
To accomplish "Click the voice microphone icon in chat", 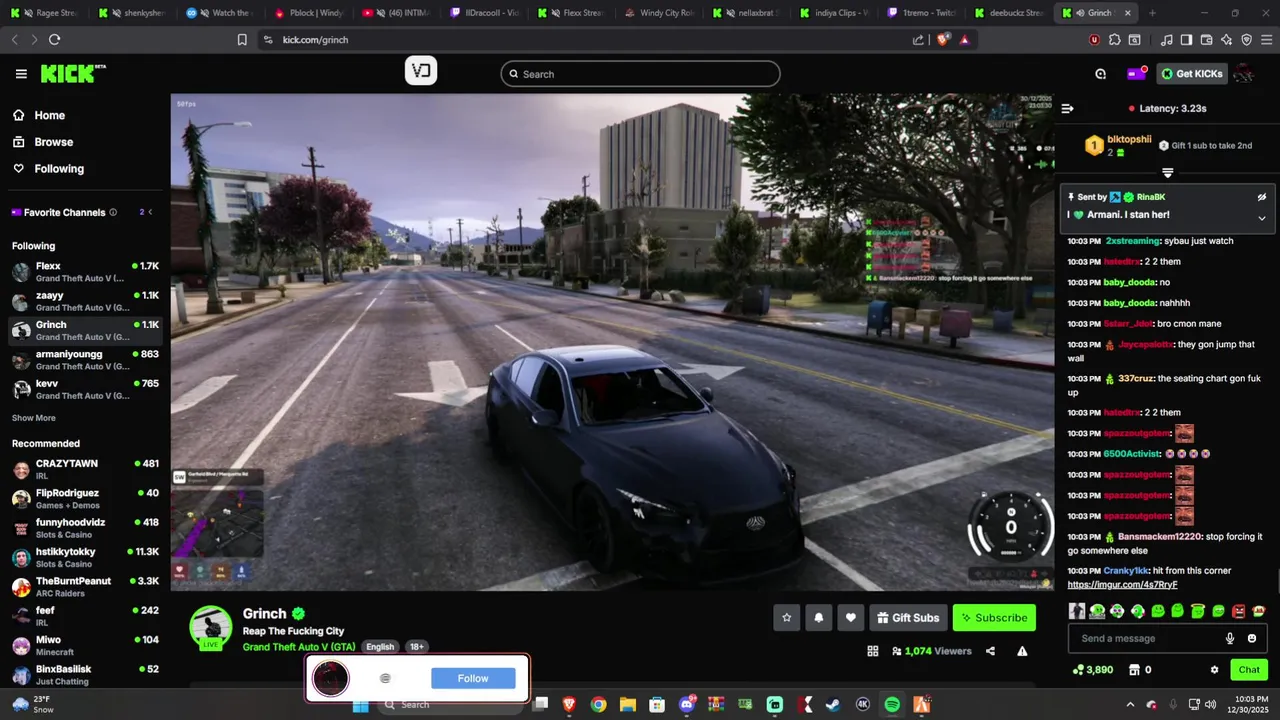I will pos(1230,638).
